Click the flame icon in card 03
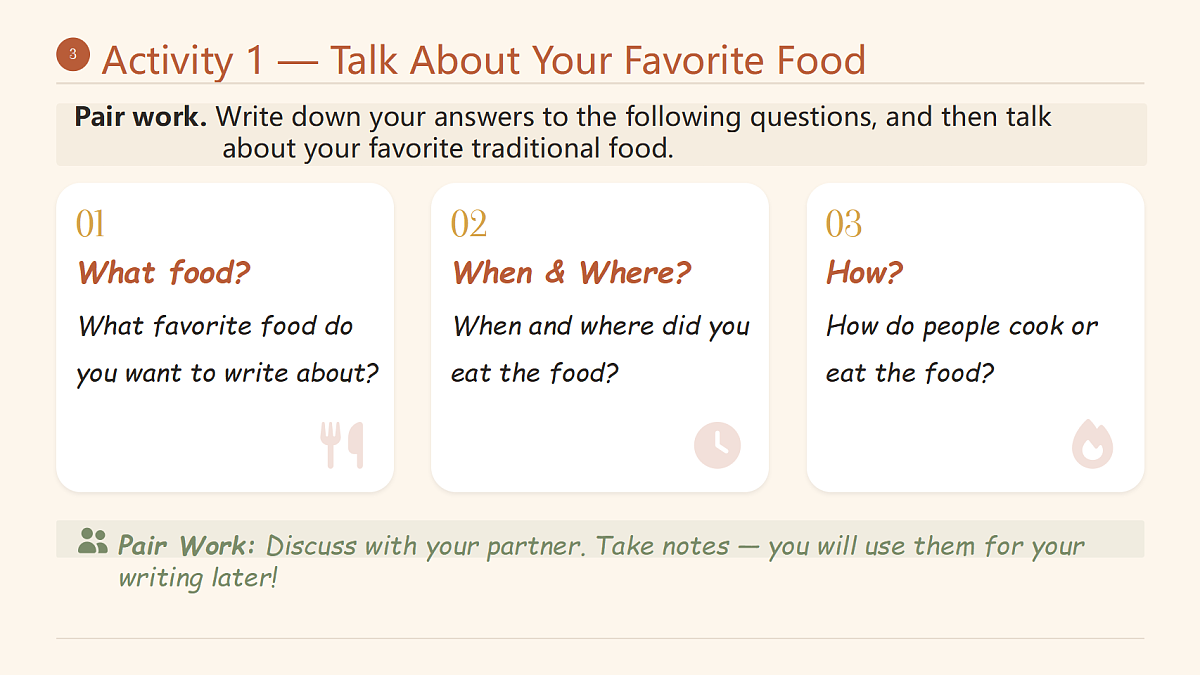The height and width of the screenshot is (675, 1200). pyautogui.click(x=1092, y=445)
